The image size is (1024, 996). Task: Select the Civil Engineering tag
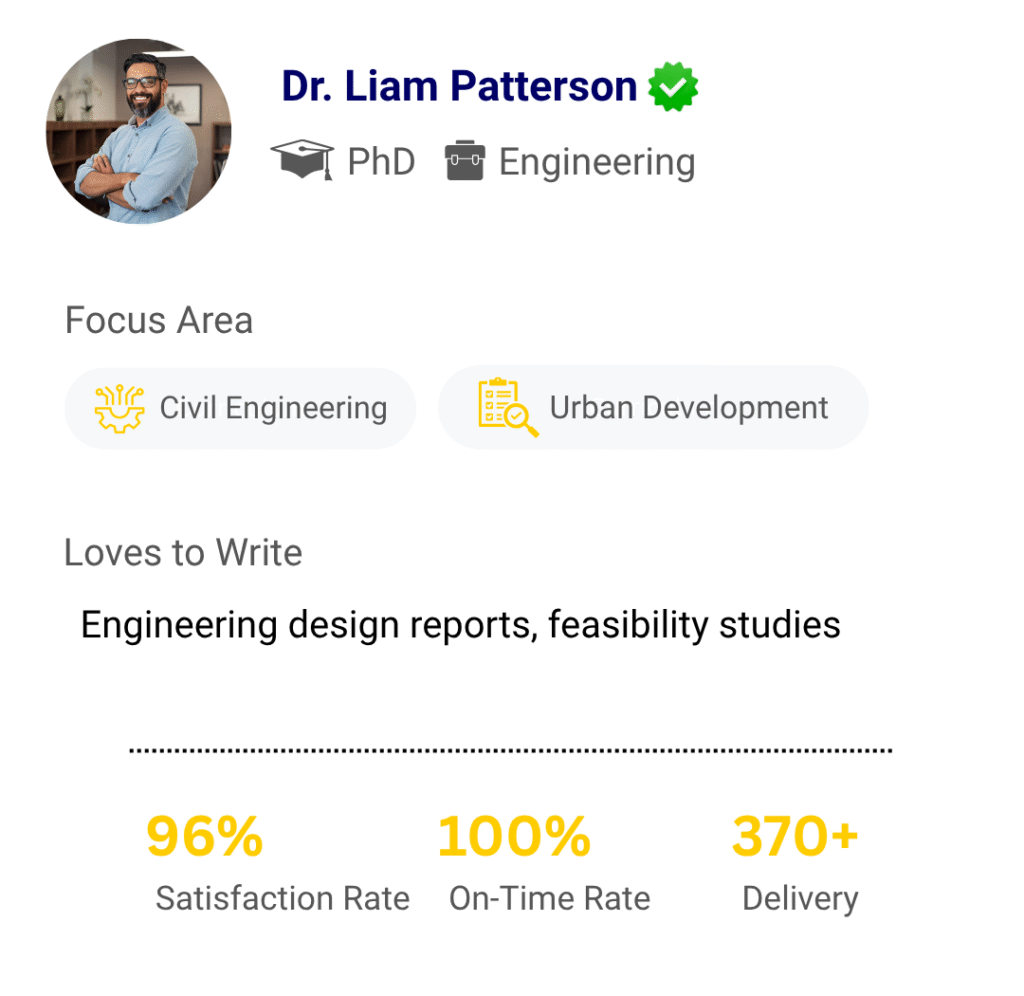pos(240,408)
